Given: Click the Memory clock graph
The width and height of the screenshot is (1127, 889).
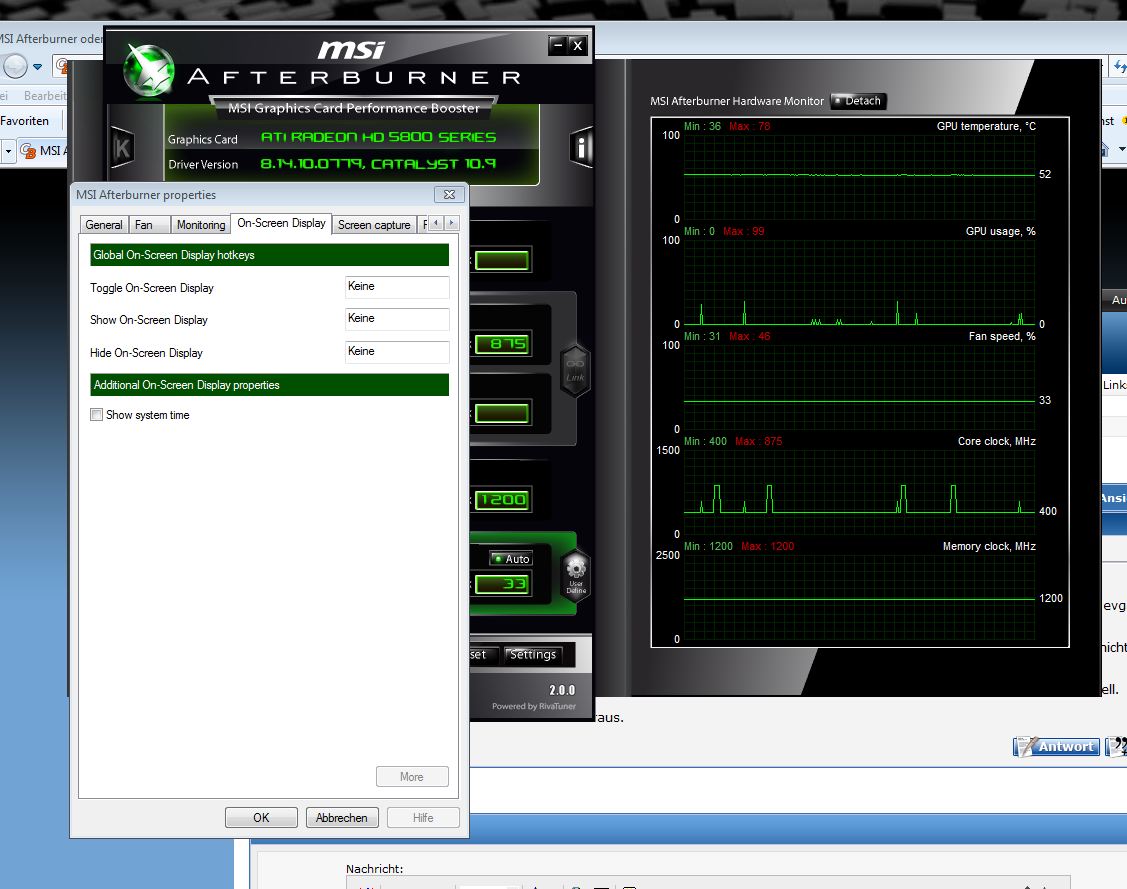Looking at the screenshot, I should (859, 596).
